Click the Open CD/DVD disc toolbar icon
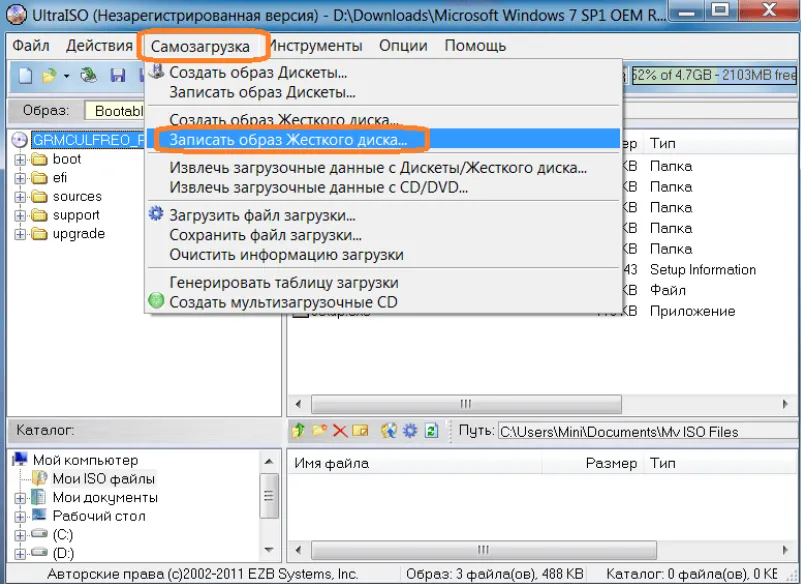This screenshot has width=801, height=584. 90,76
